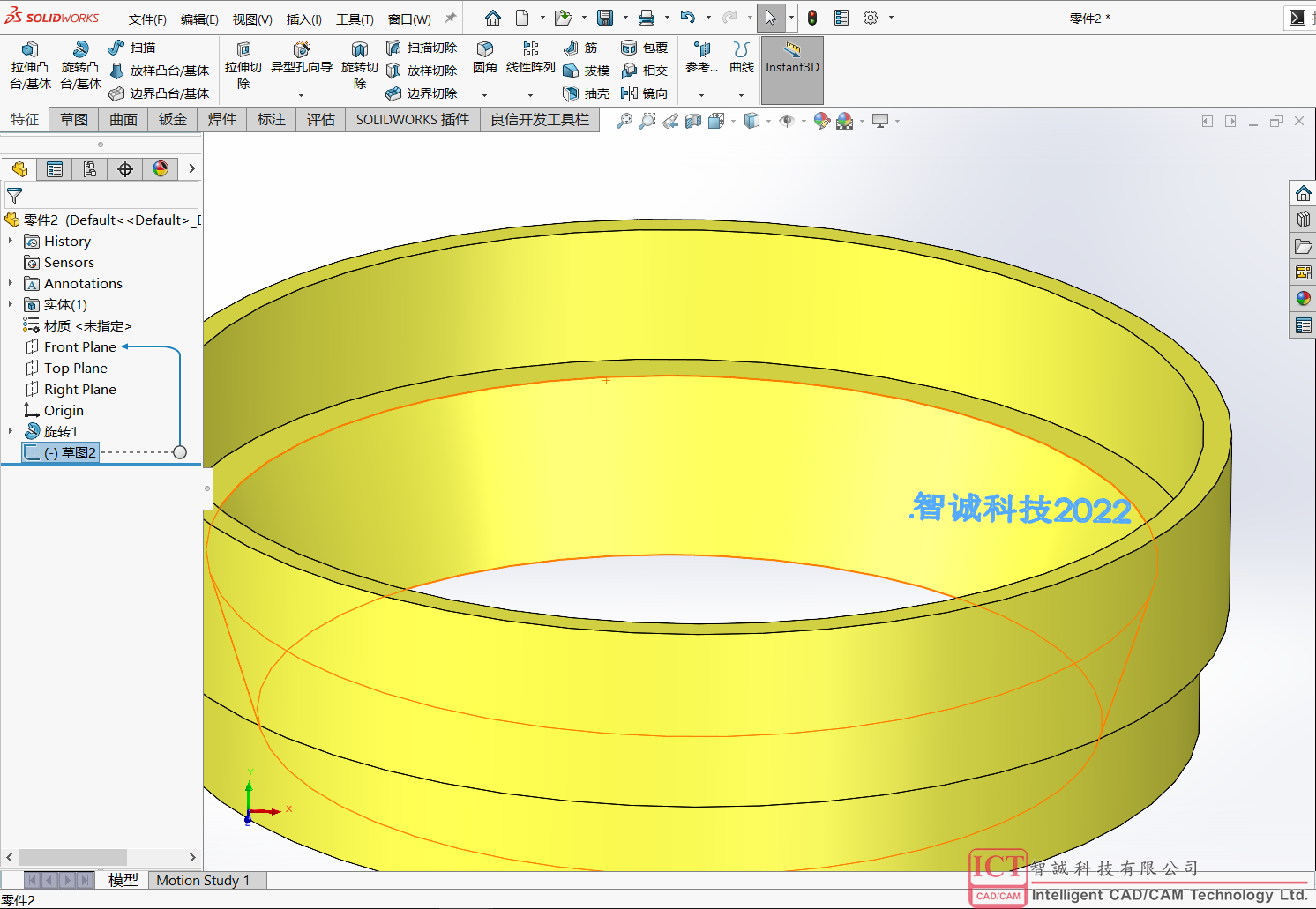The image size is (1316, 909).
Task: Switch to the 曲面 tab
Action: click(x=123, y=119)
